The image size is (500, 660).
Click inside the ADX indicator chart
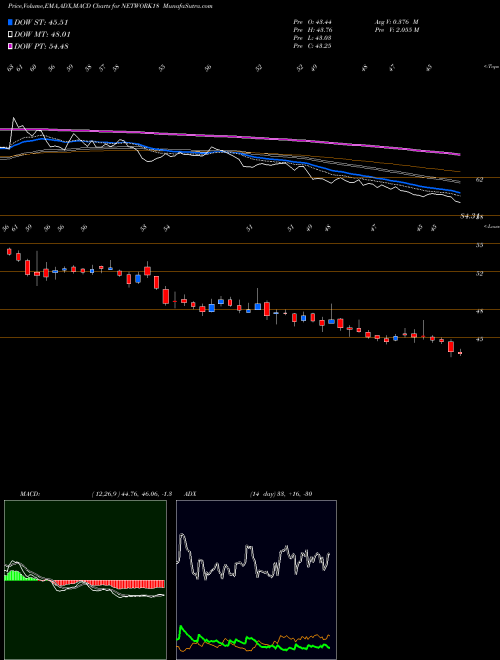tap(256, 580)
